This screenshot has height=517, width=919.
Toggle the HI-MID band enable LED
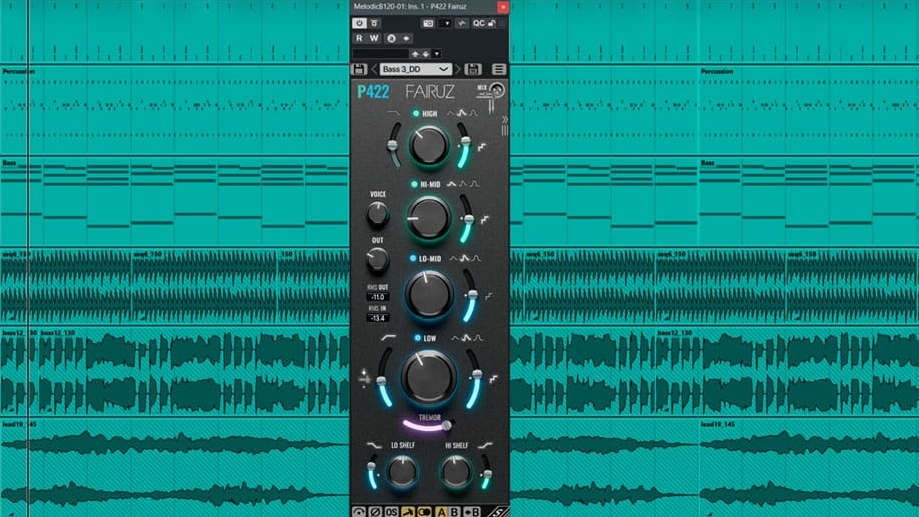pos(414,184)
